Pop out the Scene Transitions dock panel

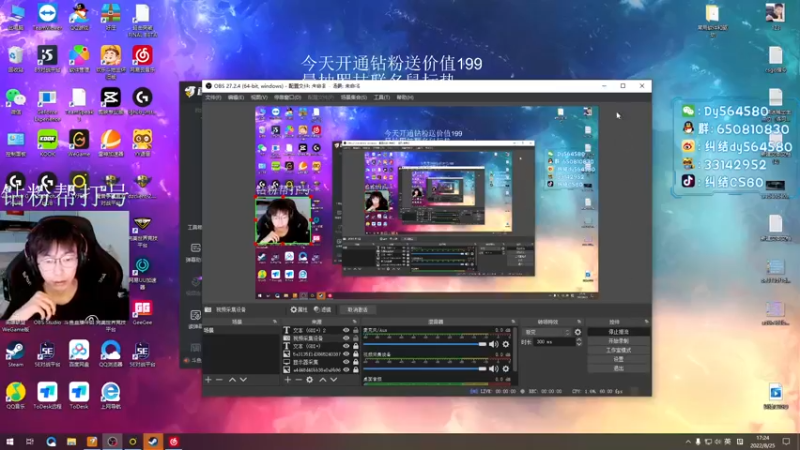579,322
